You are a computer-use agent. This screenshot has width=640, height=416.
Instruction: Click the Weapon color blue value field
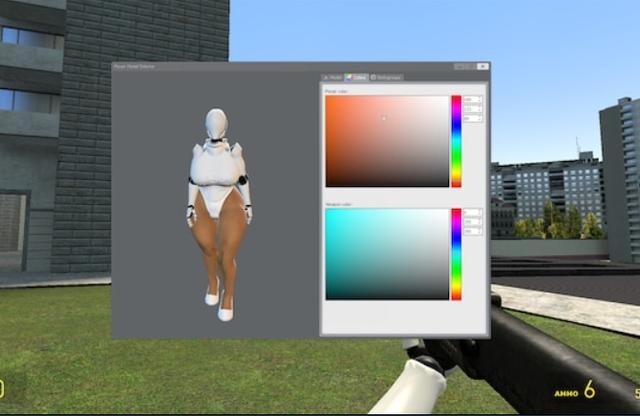tap(473, 231)
